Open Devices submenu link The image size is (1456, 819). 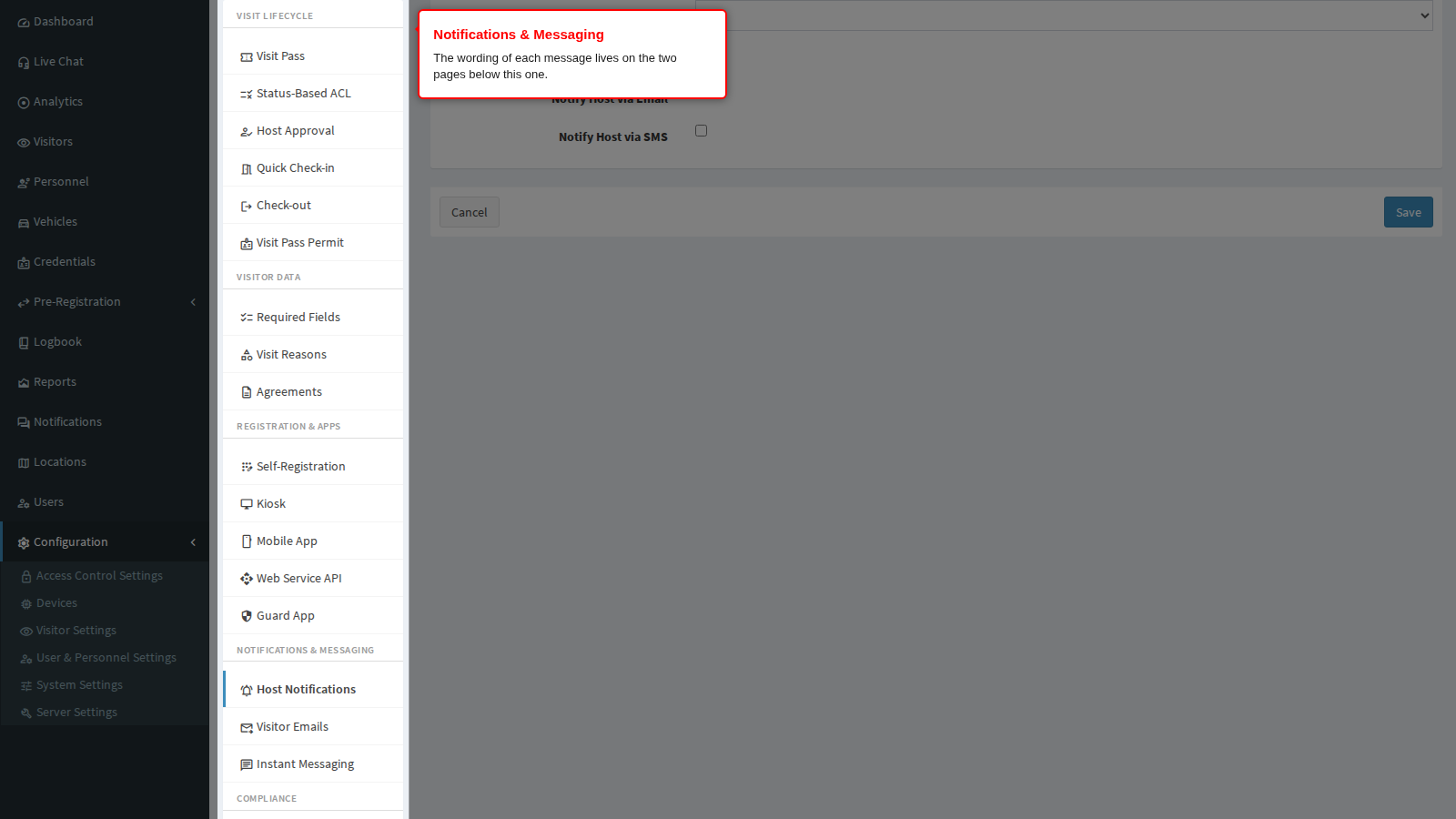click(x=56, y=603)
